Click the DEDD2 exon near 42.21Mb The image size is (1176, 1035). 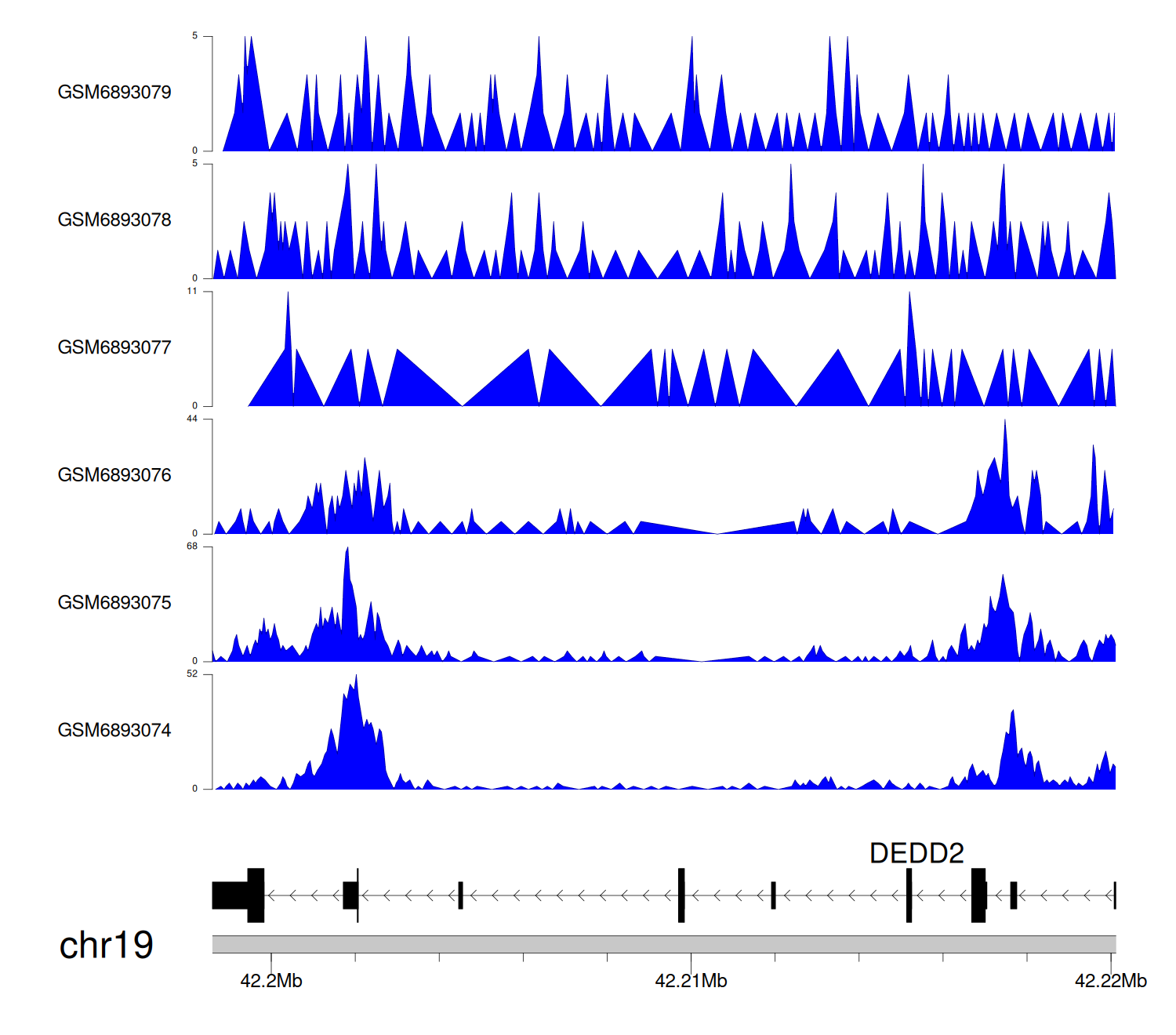pos(681,895)
